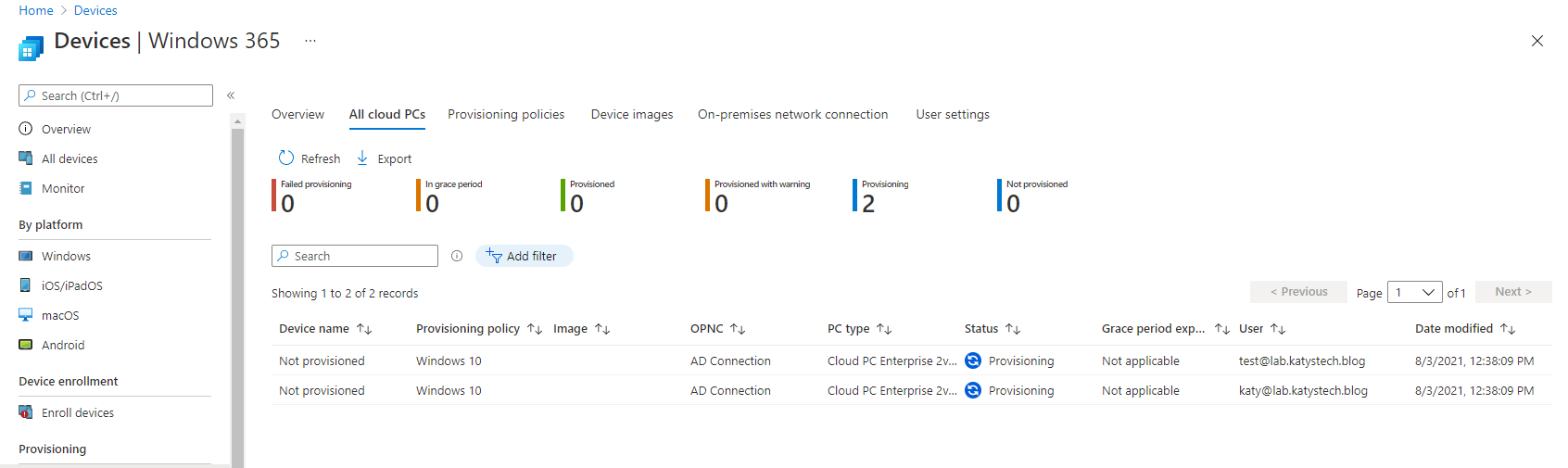Image resolution: width=1568 pixels, height=468 pixels.
Task: Sort by Status column arrows
Action: click(x=1013, y=329)
